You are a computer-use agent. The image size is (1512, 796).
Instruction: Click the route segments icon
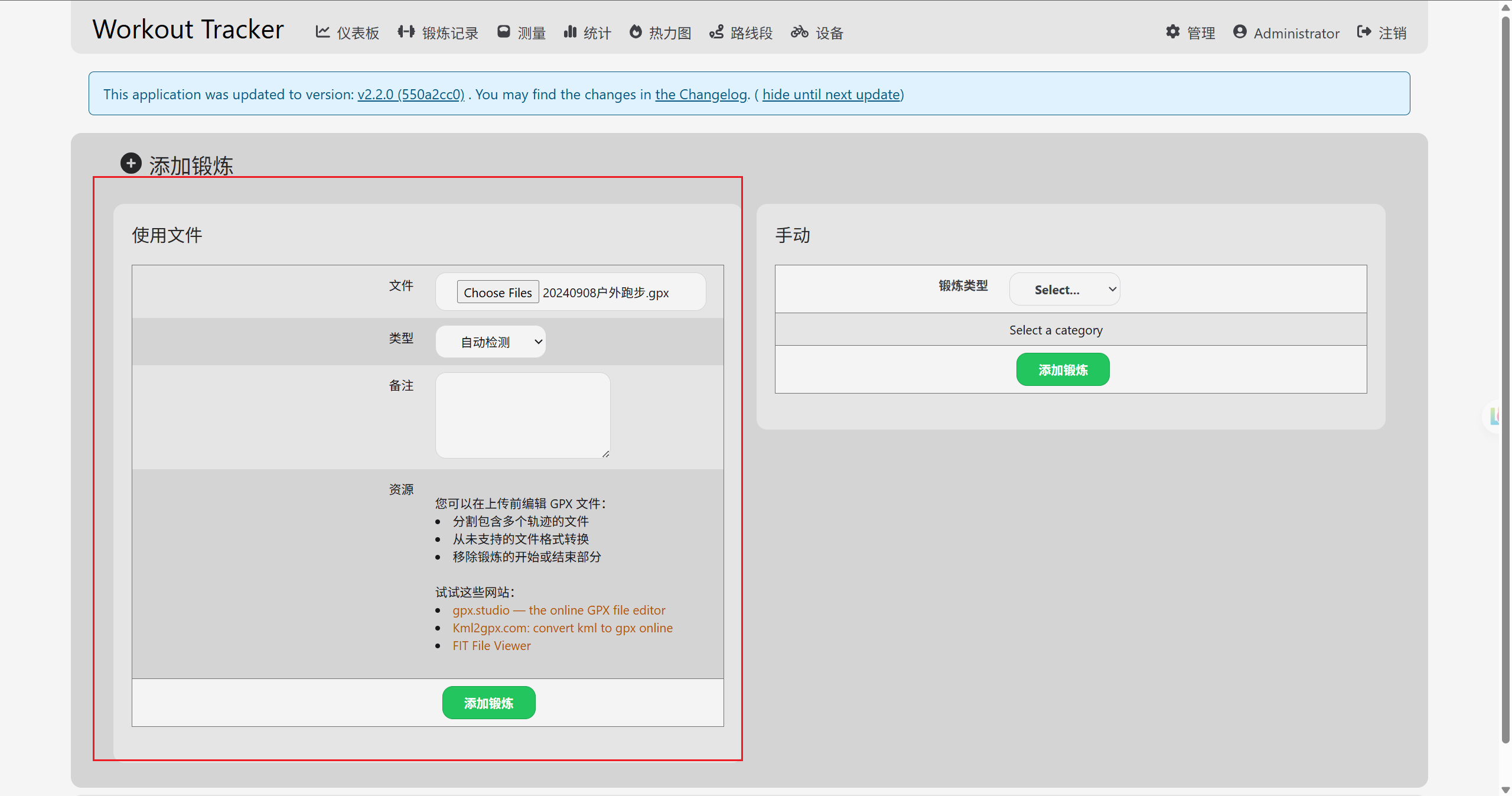click(716, 32)
